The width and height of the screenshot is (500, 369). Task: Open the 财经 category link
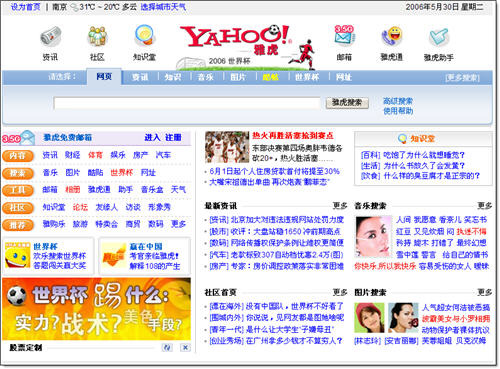tap(73, 155)
